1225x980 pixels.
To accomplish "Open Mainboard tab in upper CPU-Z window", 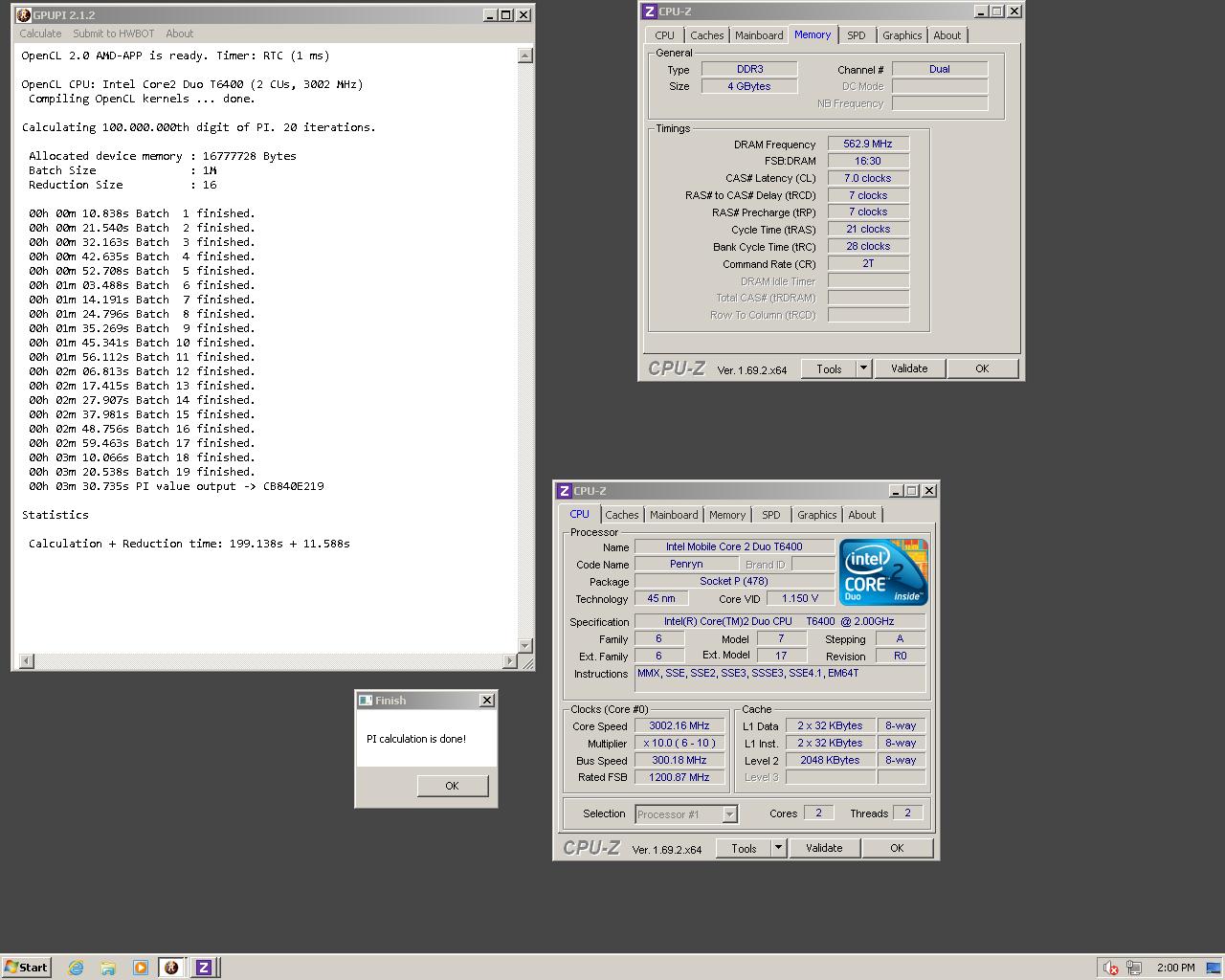I will (759, 35).
